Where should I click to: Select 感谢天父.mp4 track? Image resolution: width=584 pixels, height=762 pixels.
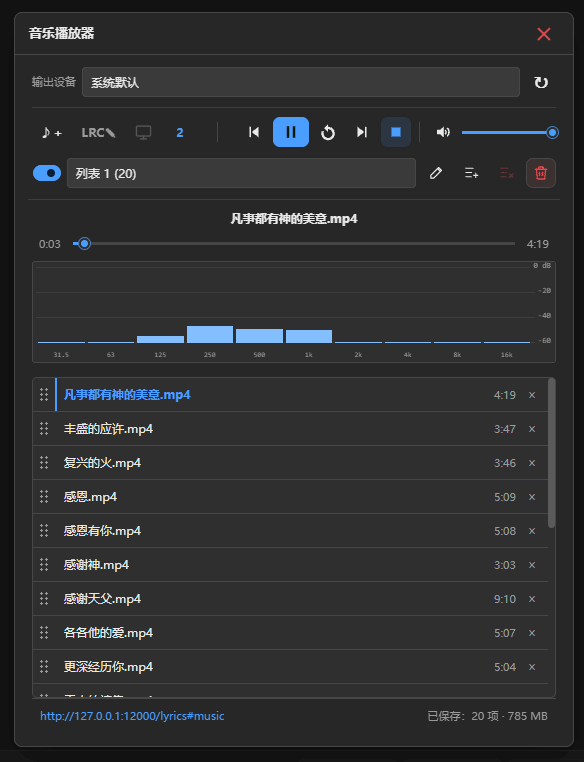[x=290, y=599]
